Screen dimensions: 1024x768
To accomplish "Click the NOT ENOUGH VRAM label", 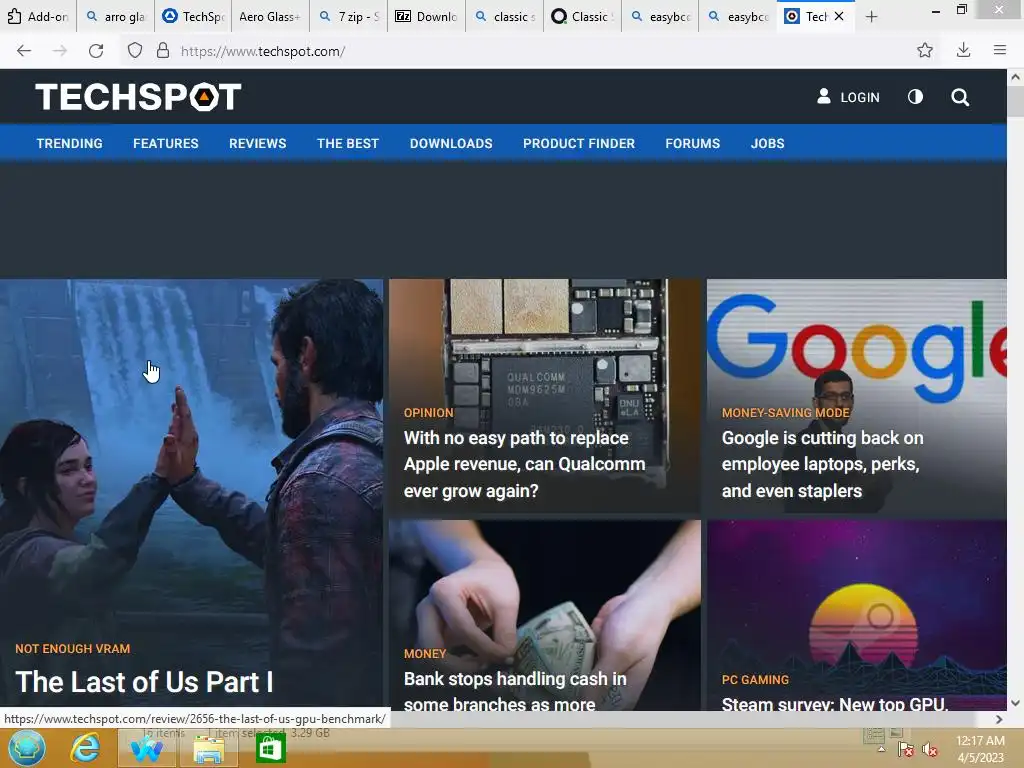I will coord(72,648).
